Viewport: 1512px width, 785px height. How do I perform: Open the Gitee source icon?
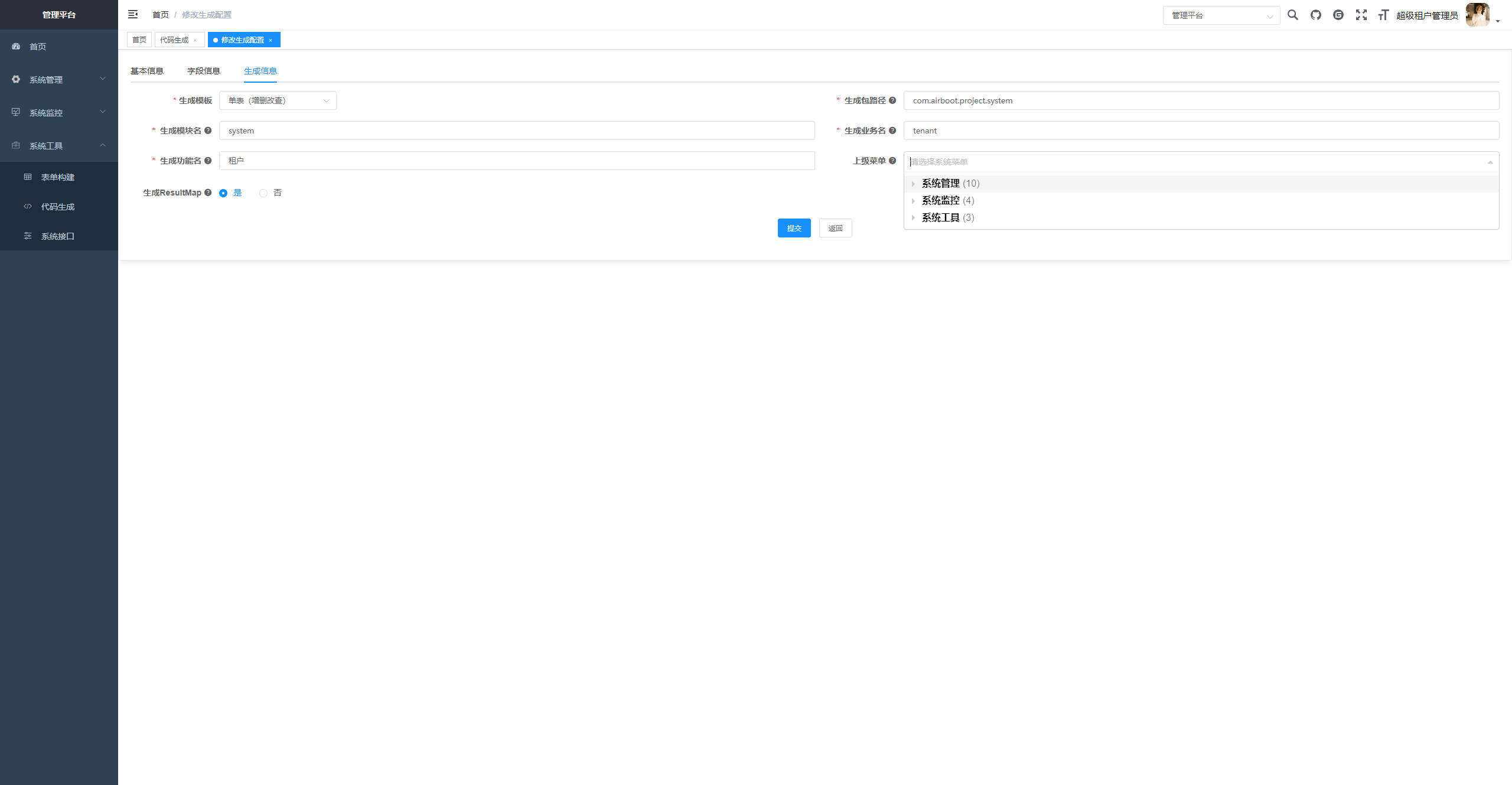(1338, 15)
